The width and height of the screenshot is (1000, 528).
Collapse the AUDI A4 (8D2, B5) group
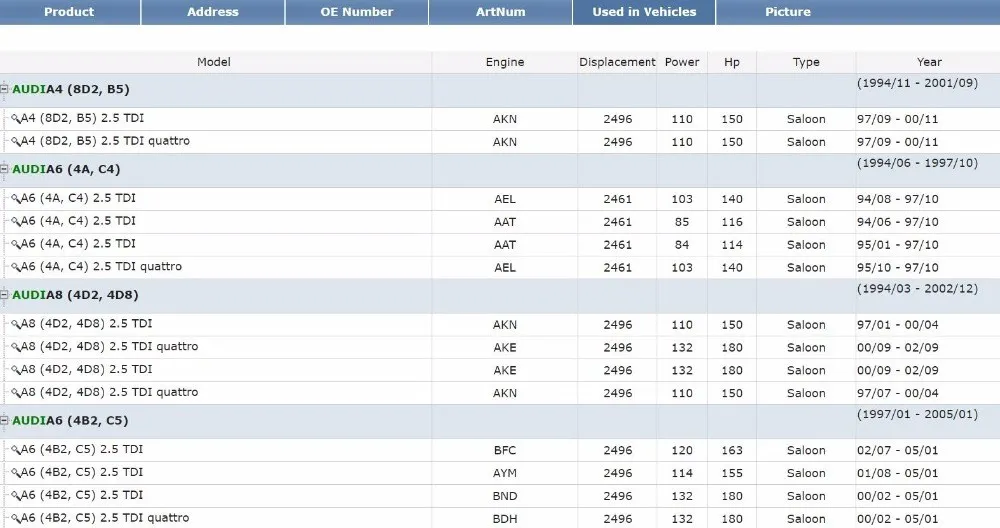(4, 89)
